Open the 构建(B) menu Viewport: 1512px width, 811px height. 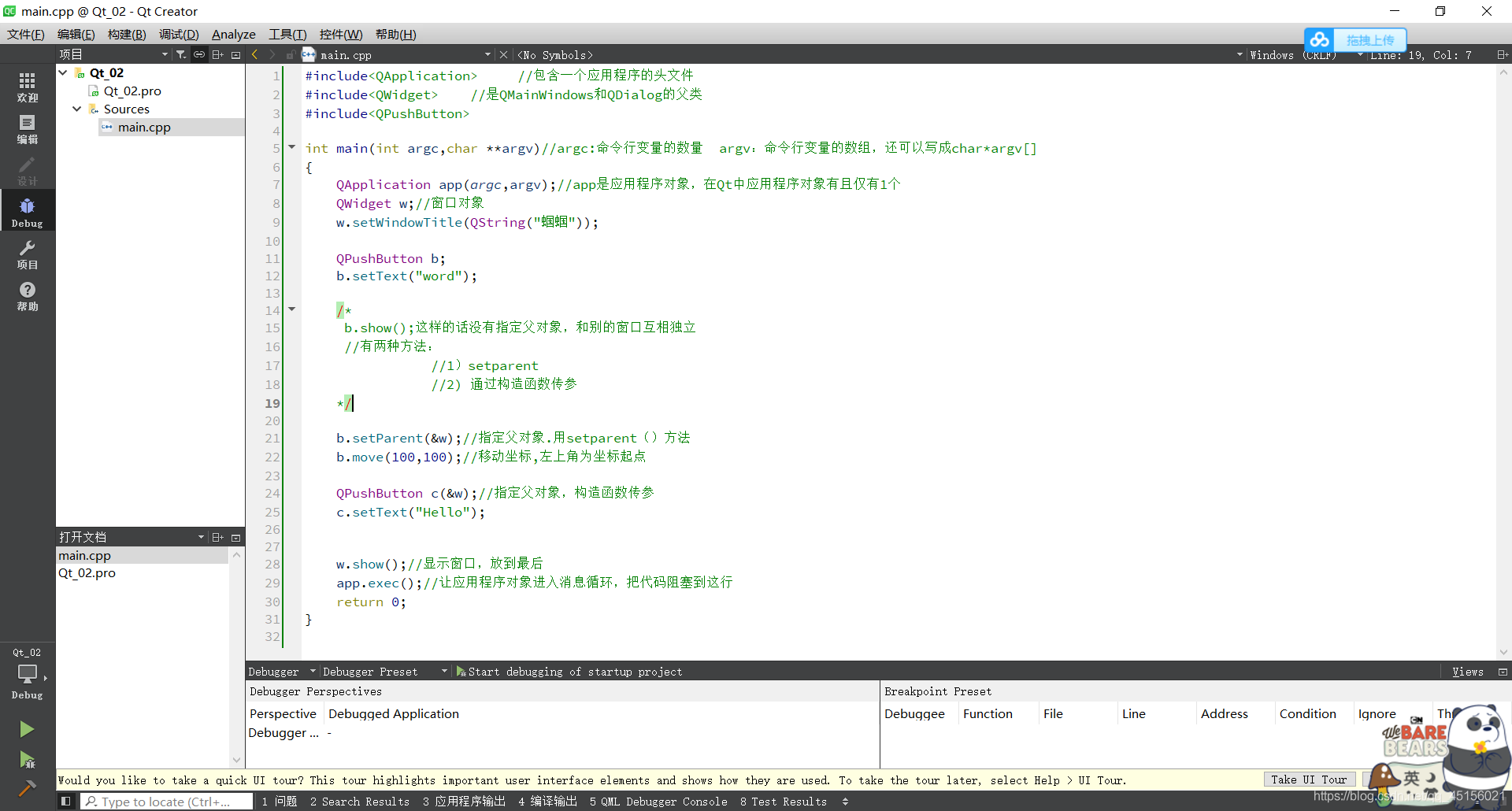[127, 34]
